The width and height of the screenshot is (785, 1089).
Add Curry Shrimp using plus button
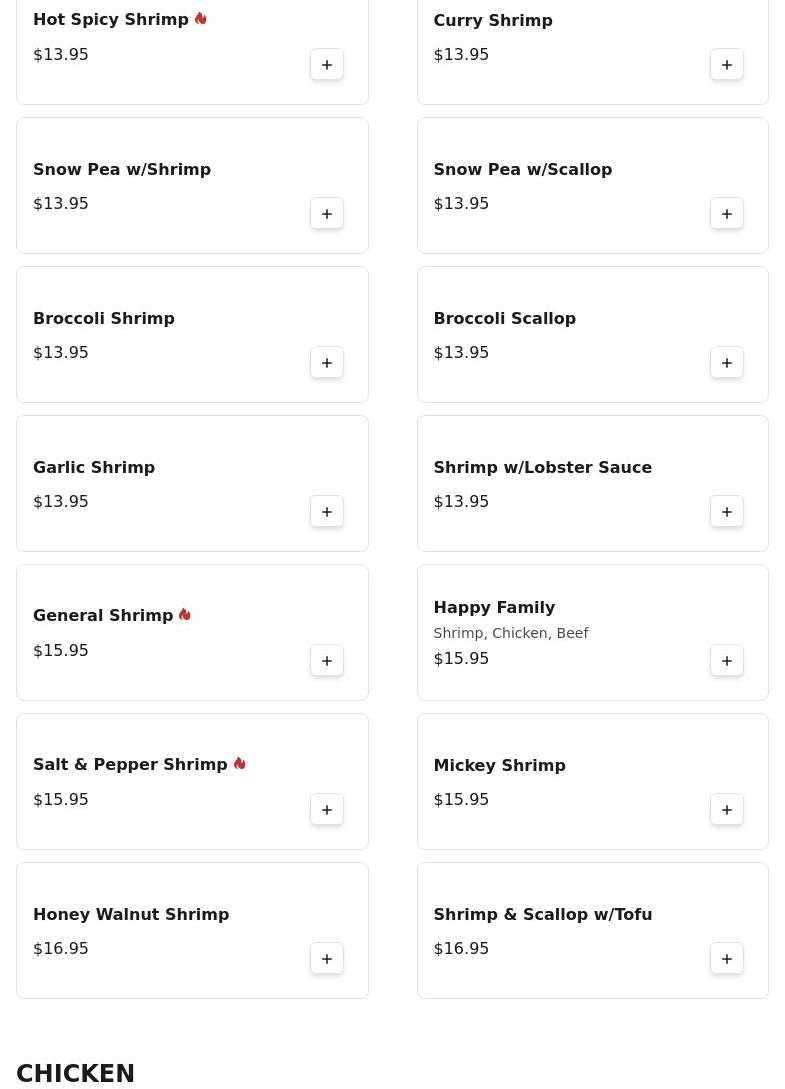[x=727, y=65]
